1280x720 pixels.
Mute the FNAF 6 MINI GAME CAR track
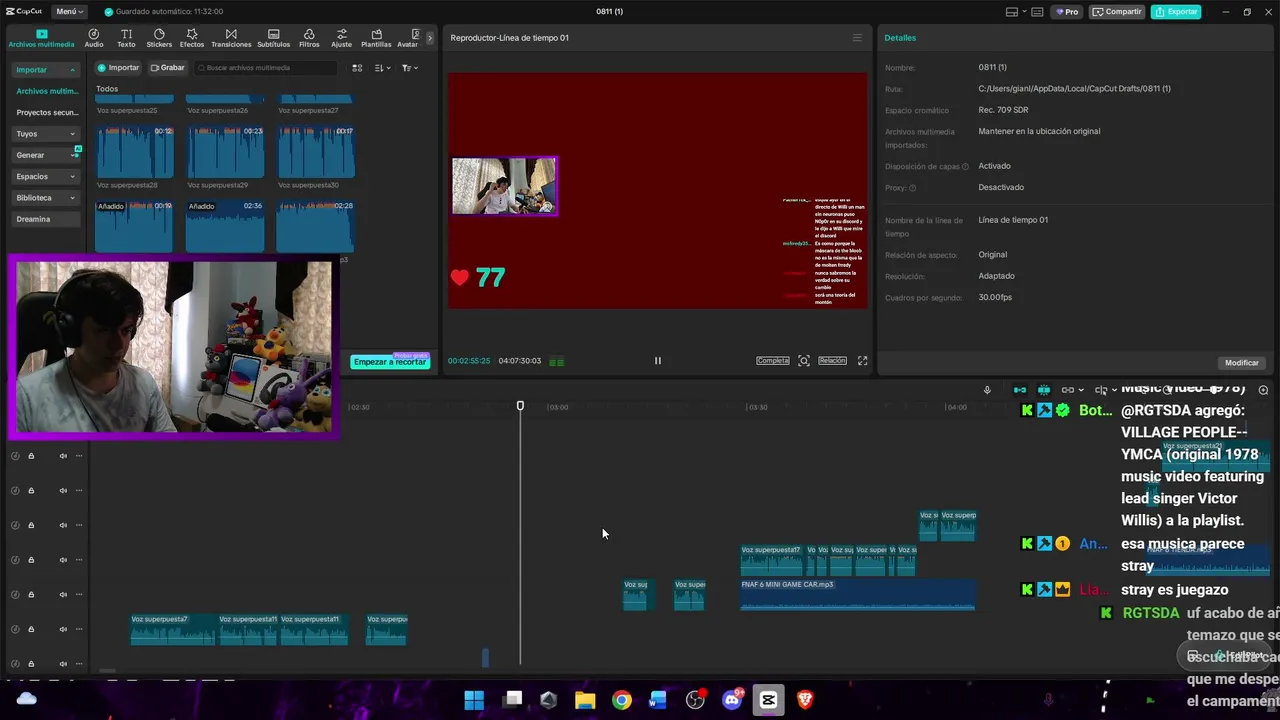(x=63, y=594)
